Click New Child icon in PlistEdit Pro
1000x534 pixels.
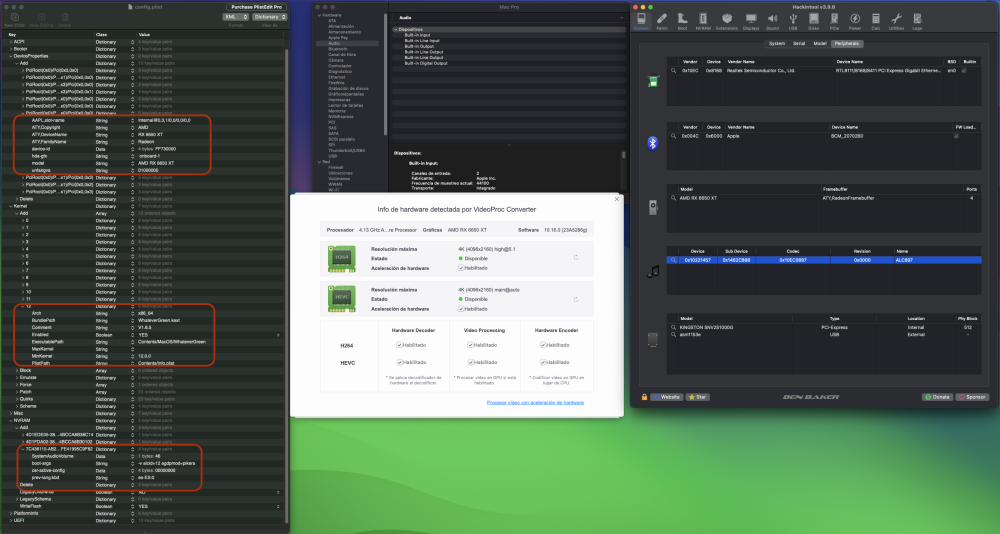pyautogui.click(x=15, y=17)
